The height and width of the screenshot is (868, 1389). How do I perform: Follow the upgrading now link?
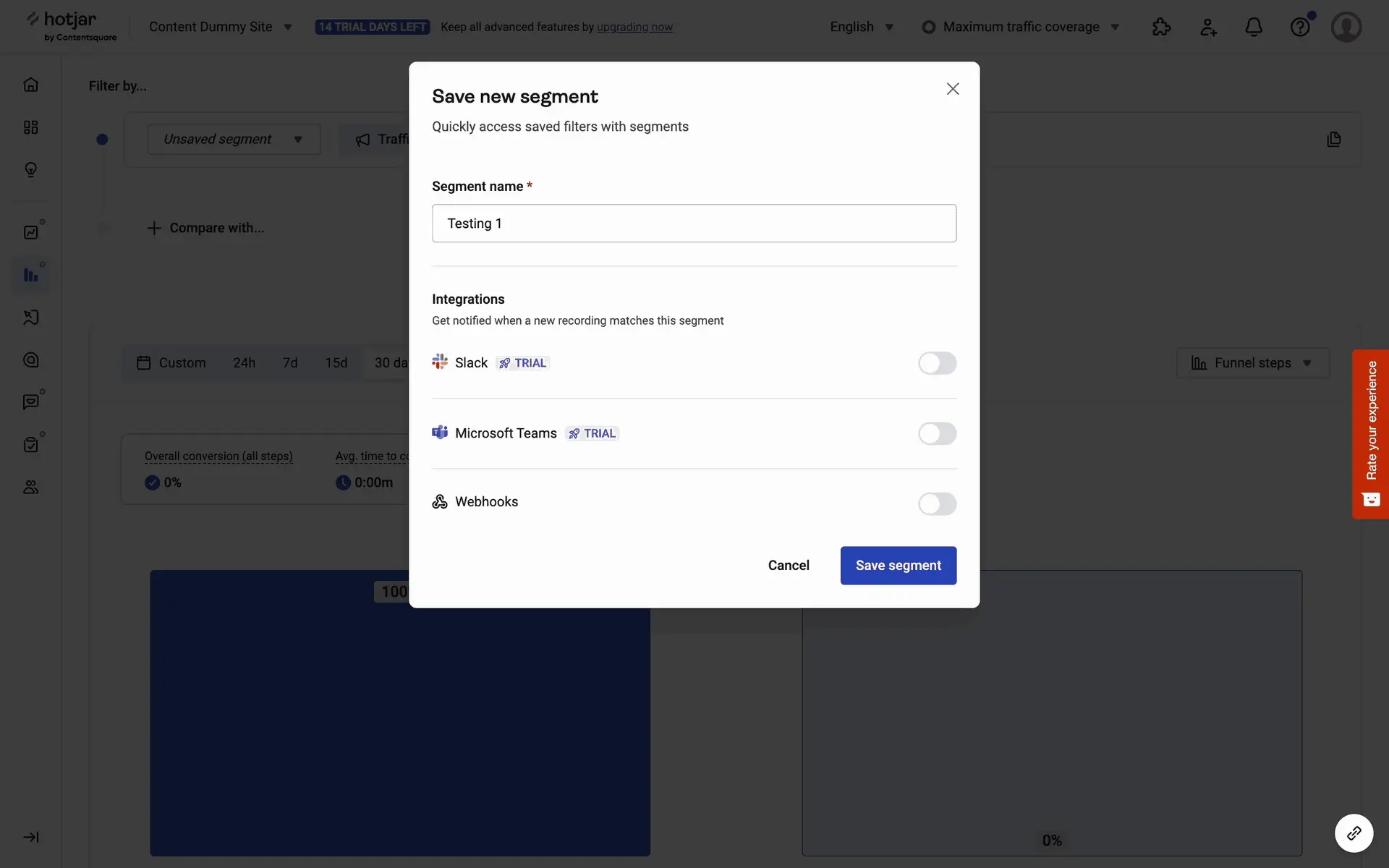coord(634,27)
